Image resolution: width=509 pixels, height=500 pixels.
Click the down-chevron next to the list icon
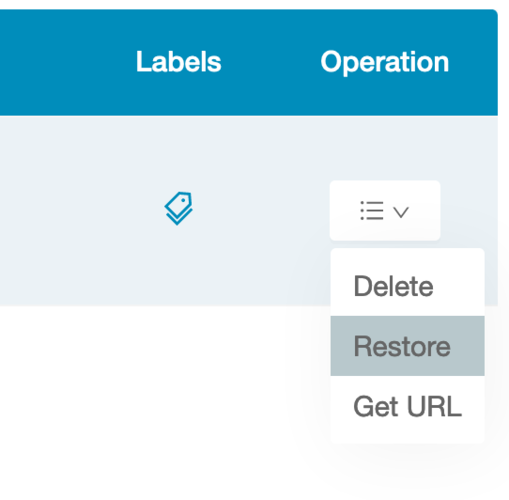401,212
